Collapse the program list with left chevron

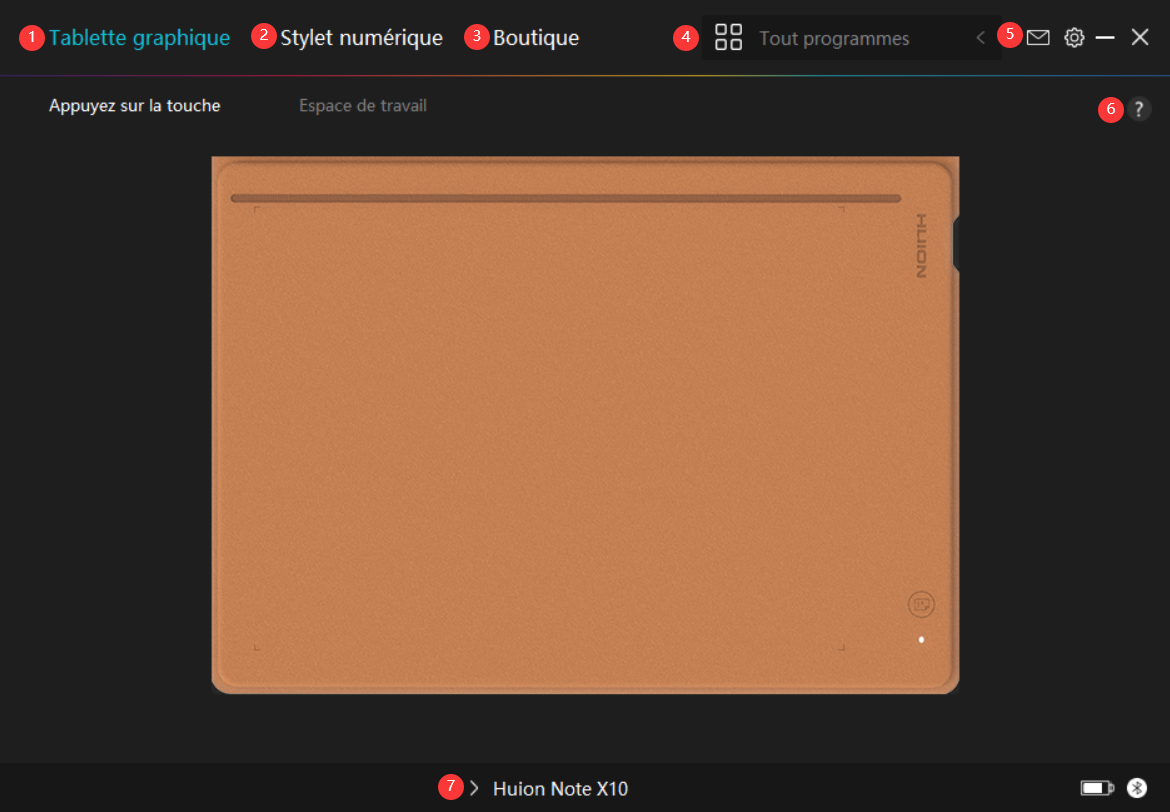980,37
